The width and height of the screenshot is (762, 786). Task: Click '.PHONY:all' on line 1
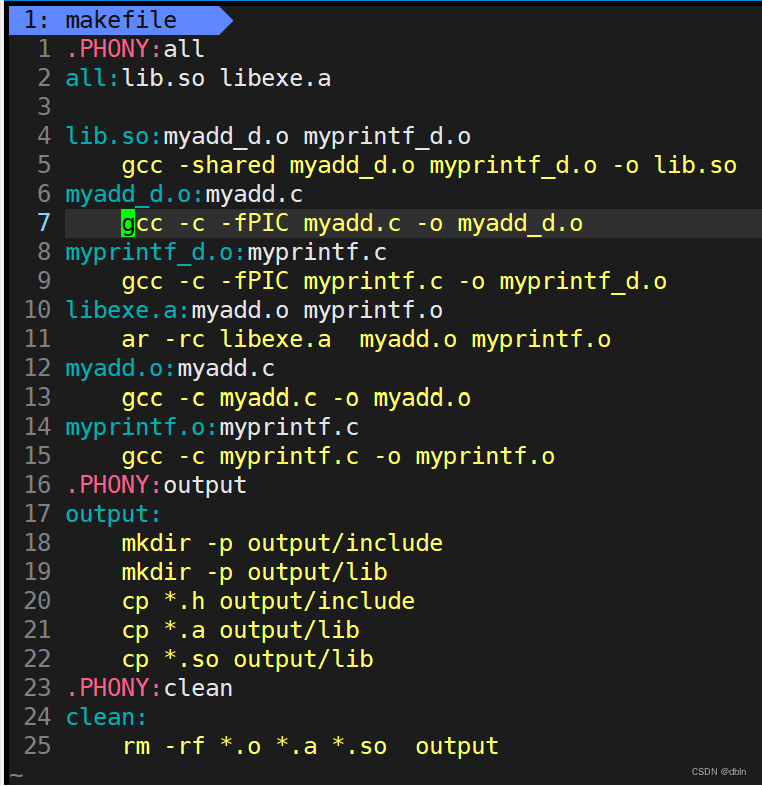click(x=135, y=49)
